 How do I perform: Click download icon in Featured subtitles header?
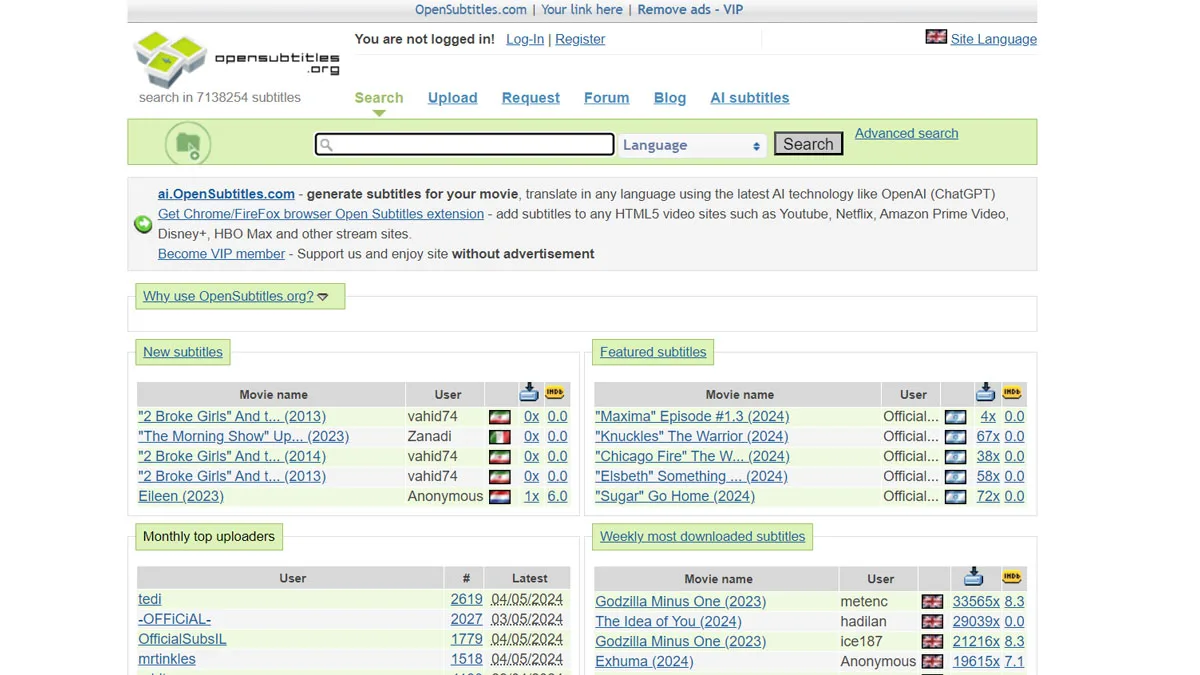pyautogui.click(x=986, y=392)
